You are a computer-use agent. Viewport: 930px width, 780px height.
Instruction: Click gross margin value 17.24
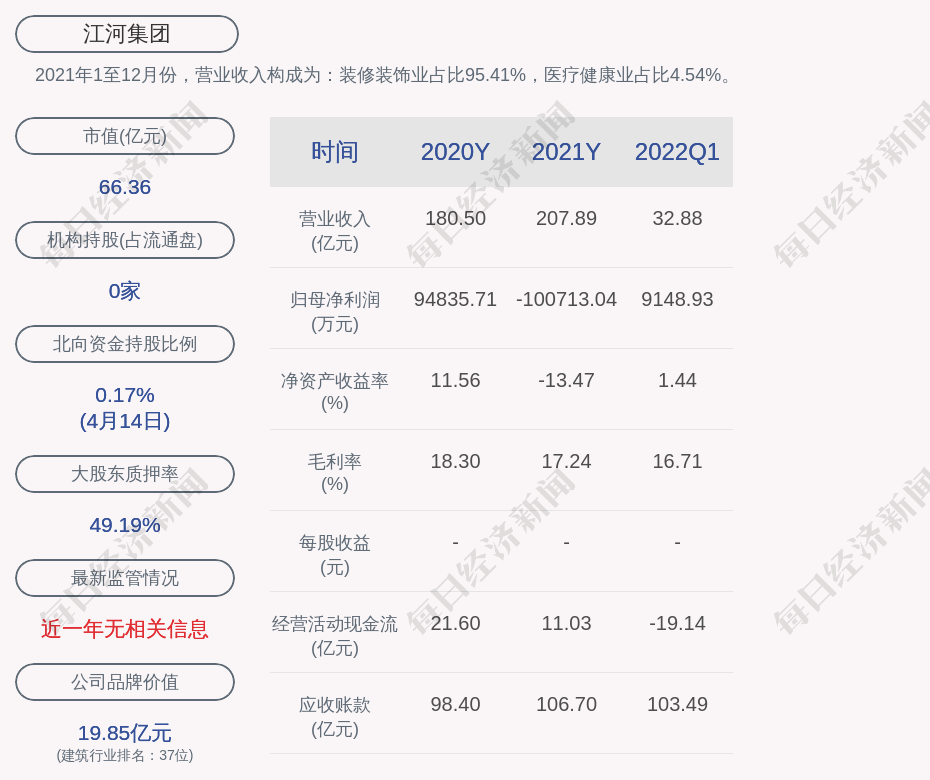tap(566, 461)
